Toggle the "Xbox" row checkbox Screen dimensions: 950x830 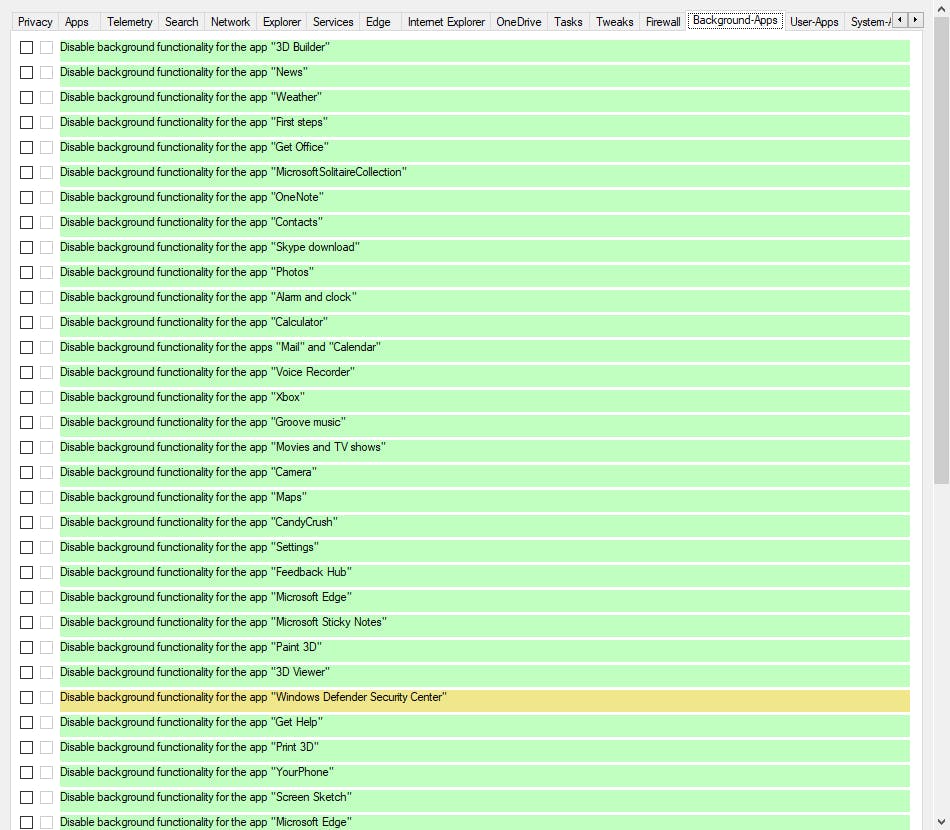tap(26, 397)
